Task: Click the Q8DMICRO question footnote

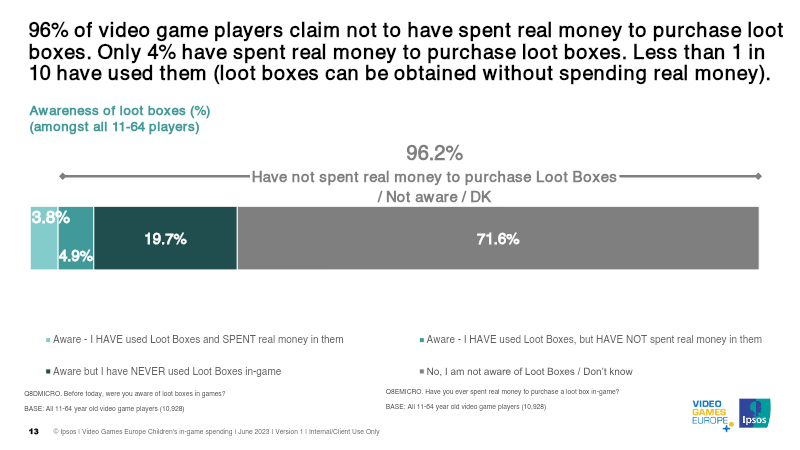Action: [124, 394]
